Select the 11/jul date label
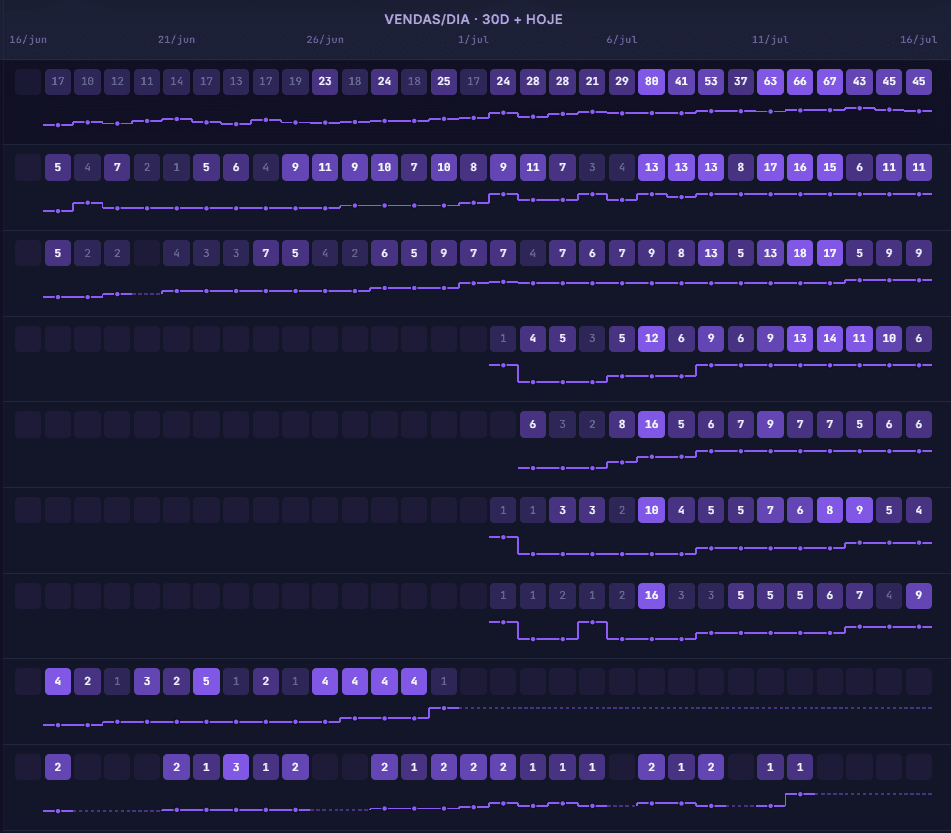The height and width of the screenshot is (833, 951). (770, 40)
